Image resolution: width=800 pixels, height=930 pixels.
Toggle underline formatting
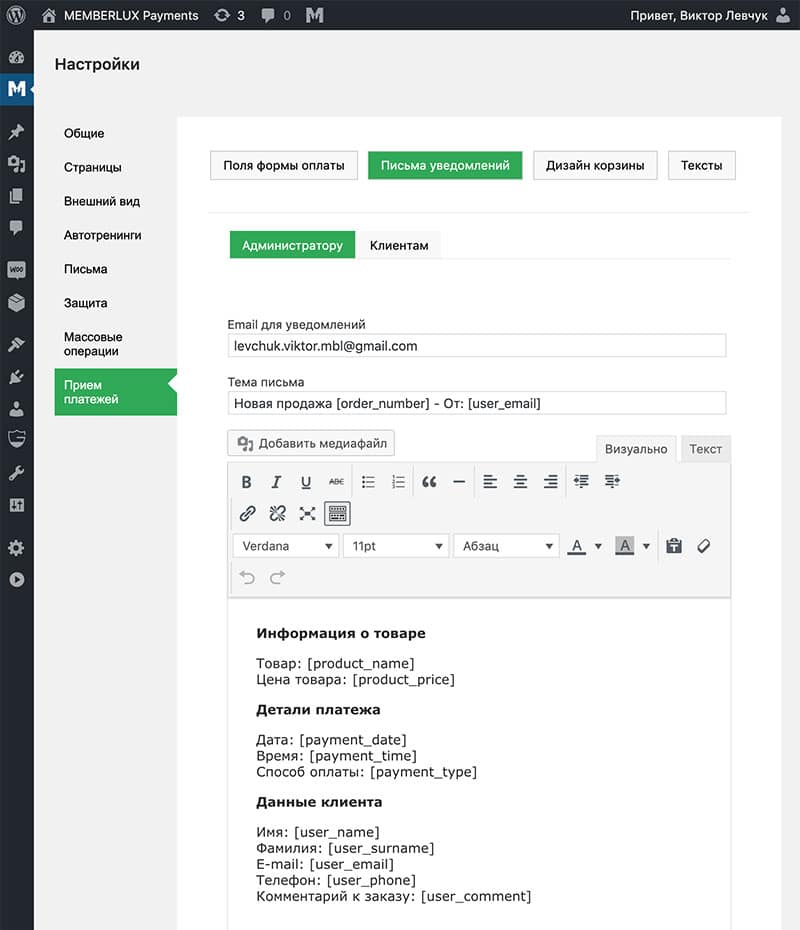coord(306,482)
